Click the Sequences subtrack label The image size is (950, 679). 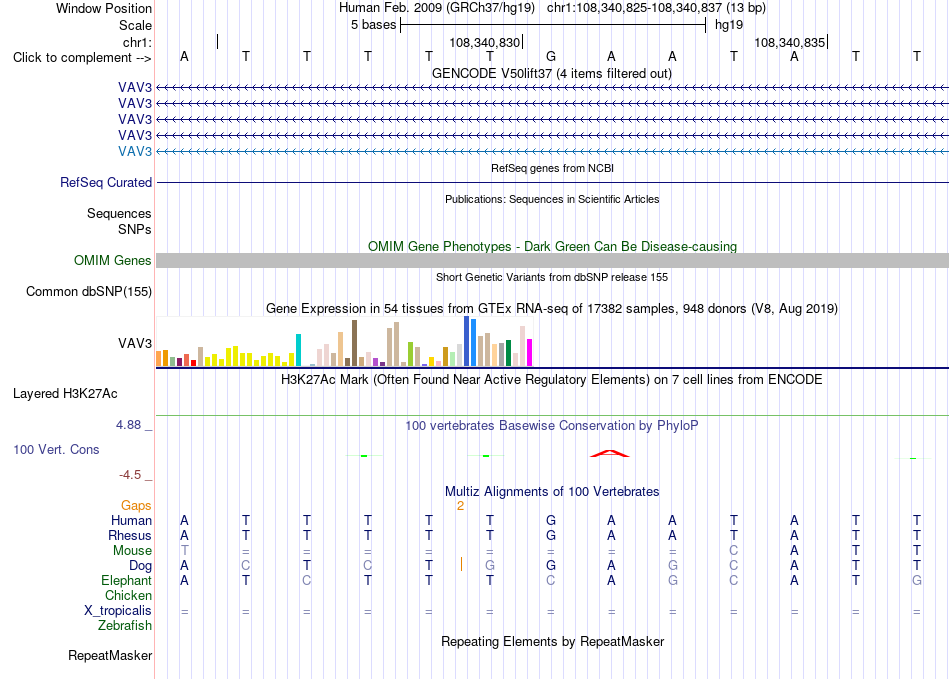(119, 213)
